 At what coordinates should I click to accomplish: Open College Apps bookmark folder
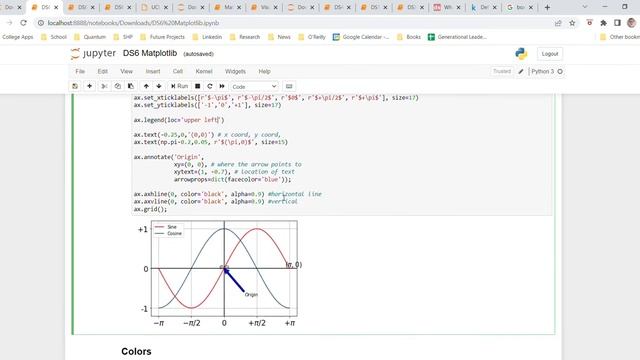coord(17,37)
